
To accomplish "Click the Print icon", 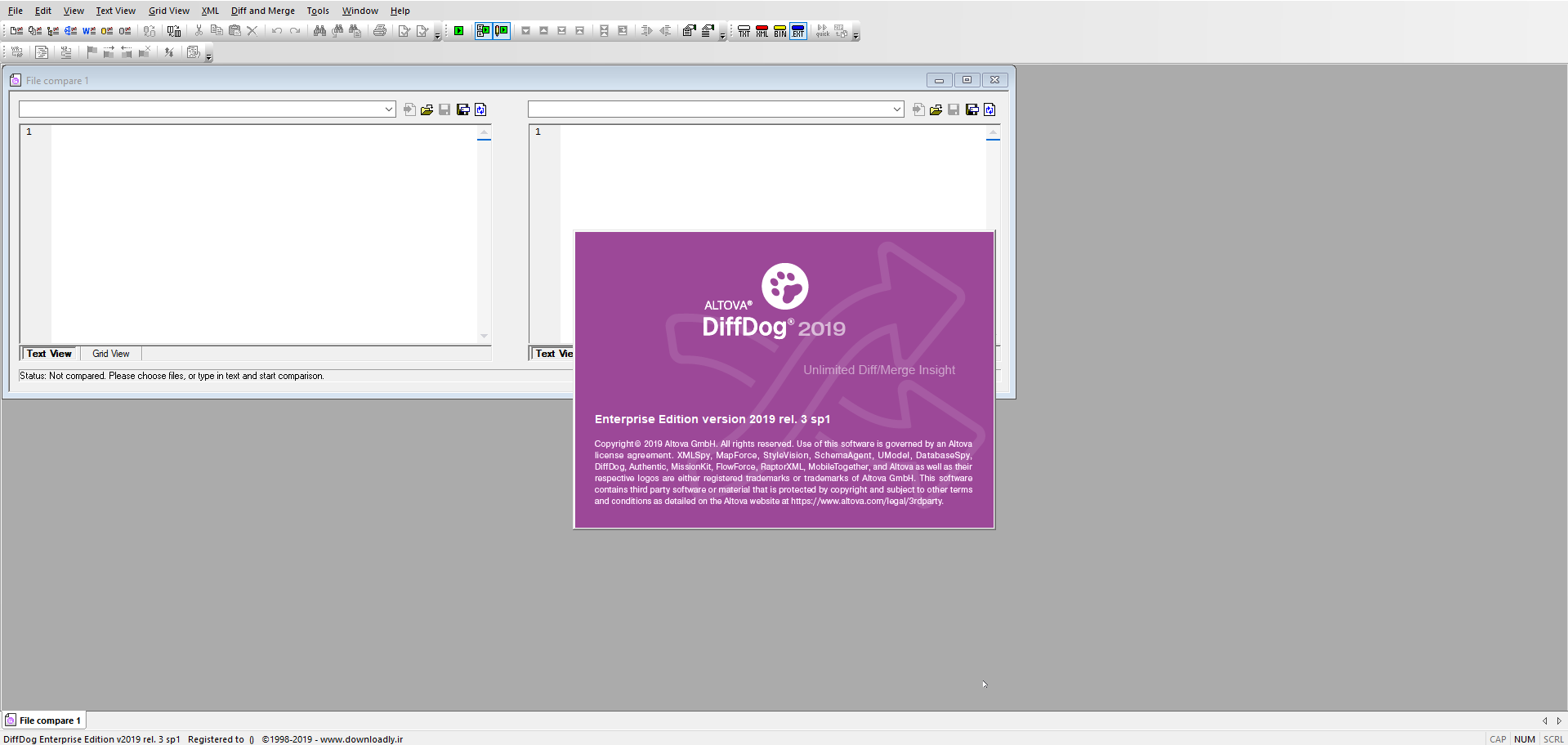I will (380, 31).
